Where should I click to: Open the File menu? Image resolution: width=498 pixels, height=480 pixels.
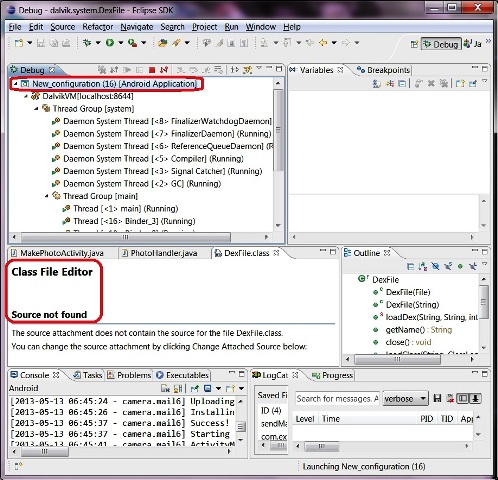pos(15,27)
